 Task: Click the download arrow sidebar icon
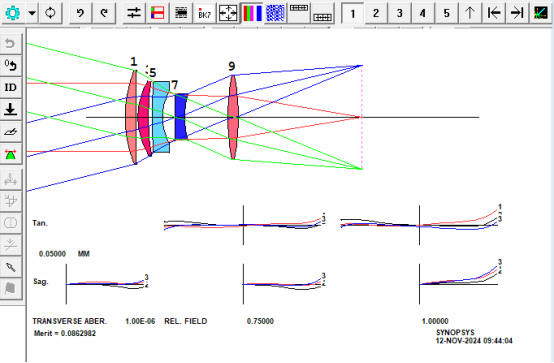[11, 109]
